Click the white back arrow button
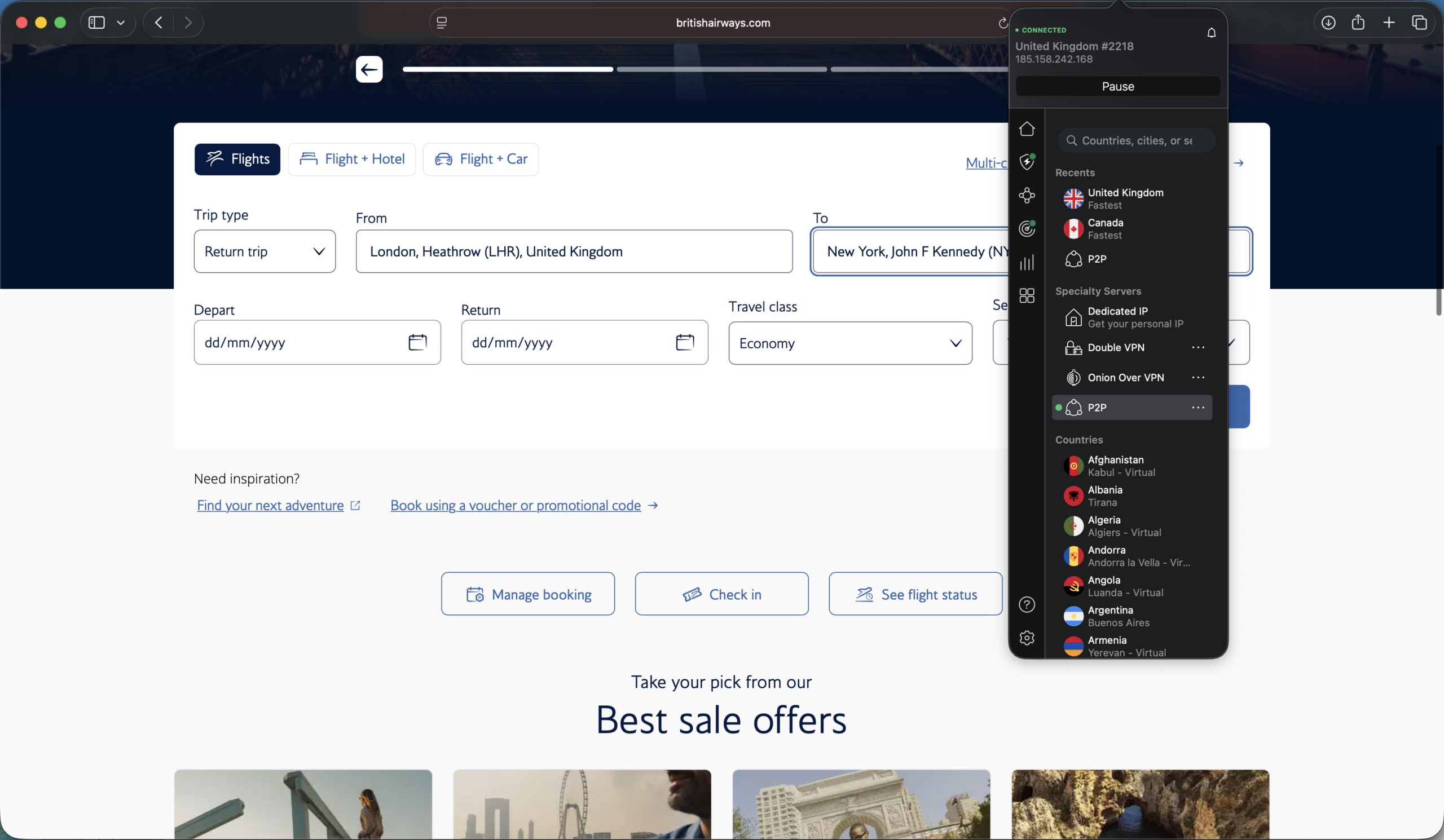The width and height of the screenshot is (1444, 840). (369, 69)
